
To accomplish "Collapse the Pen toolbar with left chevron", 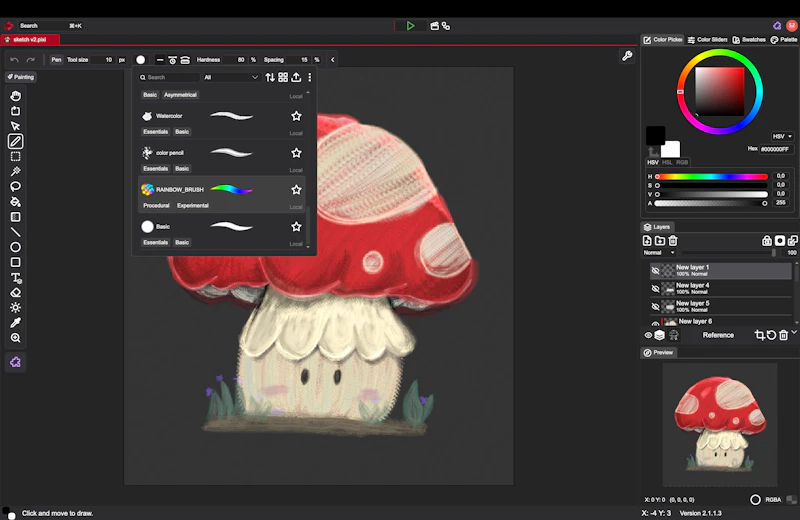I will (333, 60).
